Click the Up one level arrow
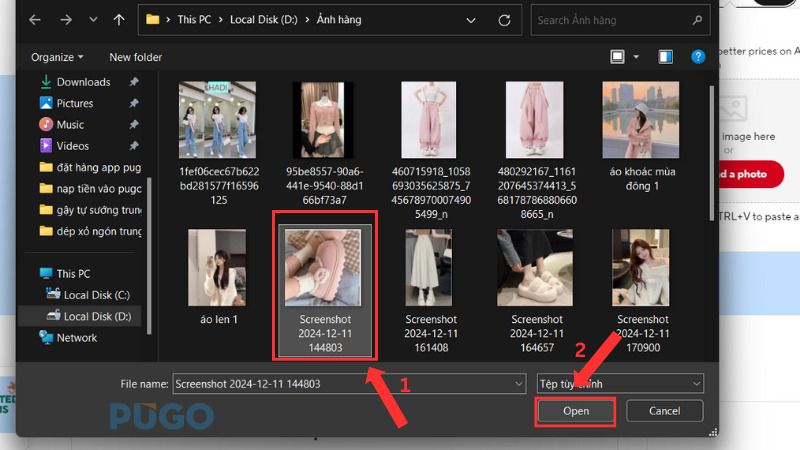 click(x=119, y=20)
